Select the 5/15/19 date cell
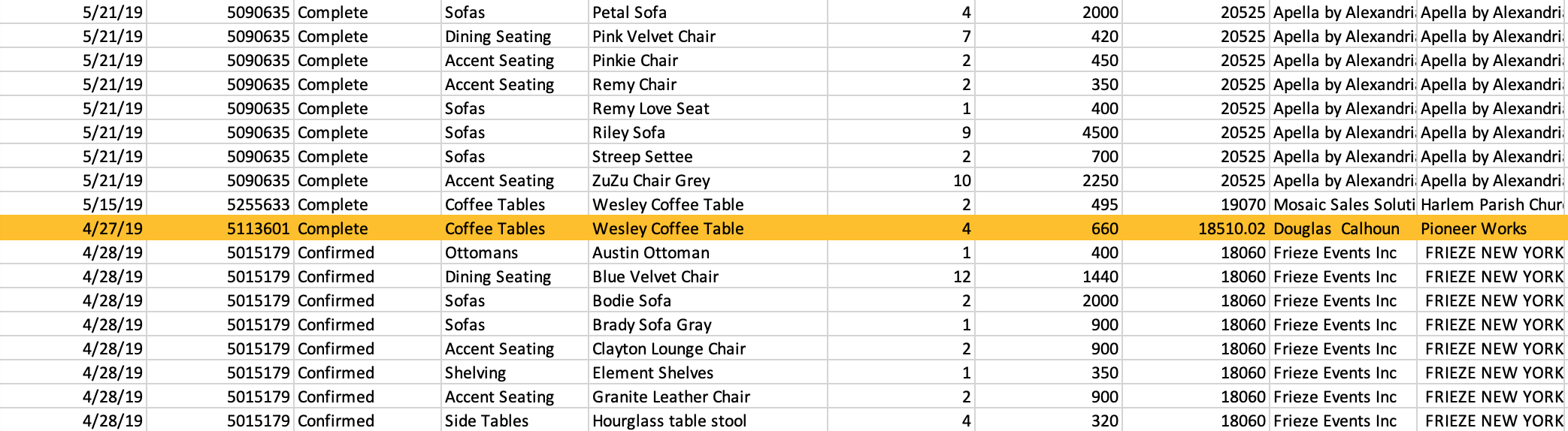The height and width of the screenshot is (431, 1568). 113,204
